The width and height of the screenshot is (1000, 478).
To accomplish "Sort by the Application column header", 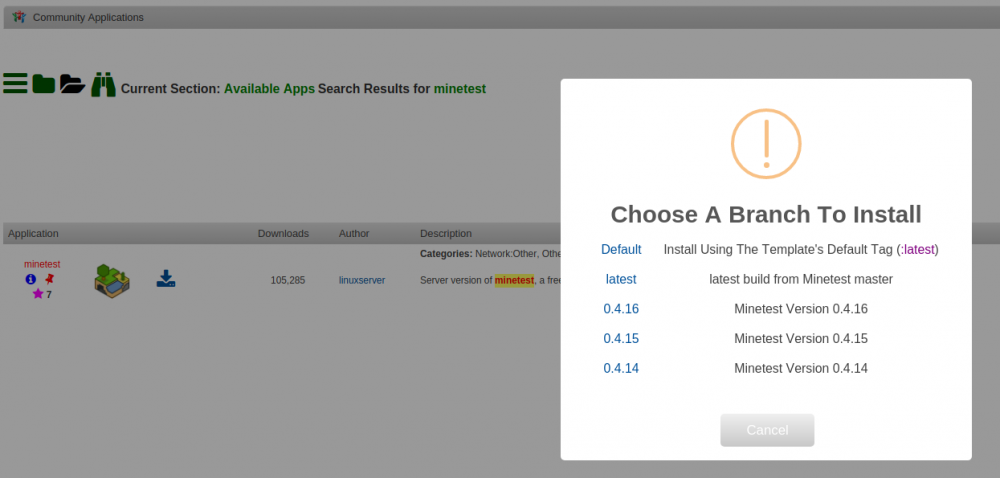I will coord(33,233).
